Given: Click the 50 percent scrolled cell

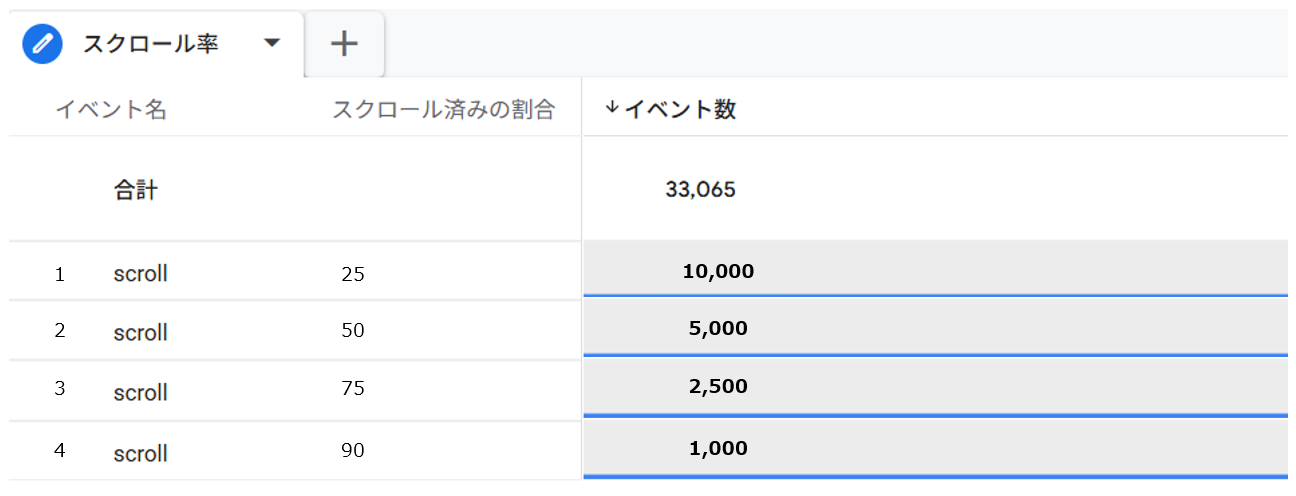Looking at the screenshot, I should tap(352, 331).
